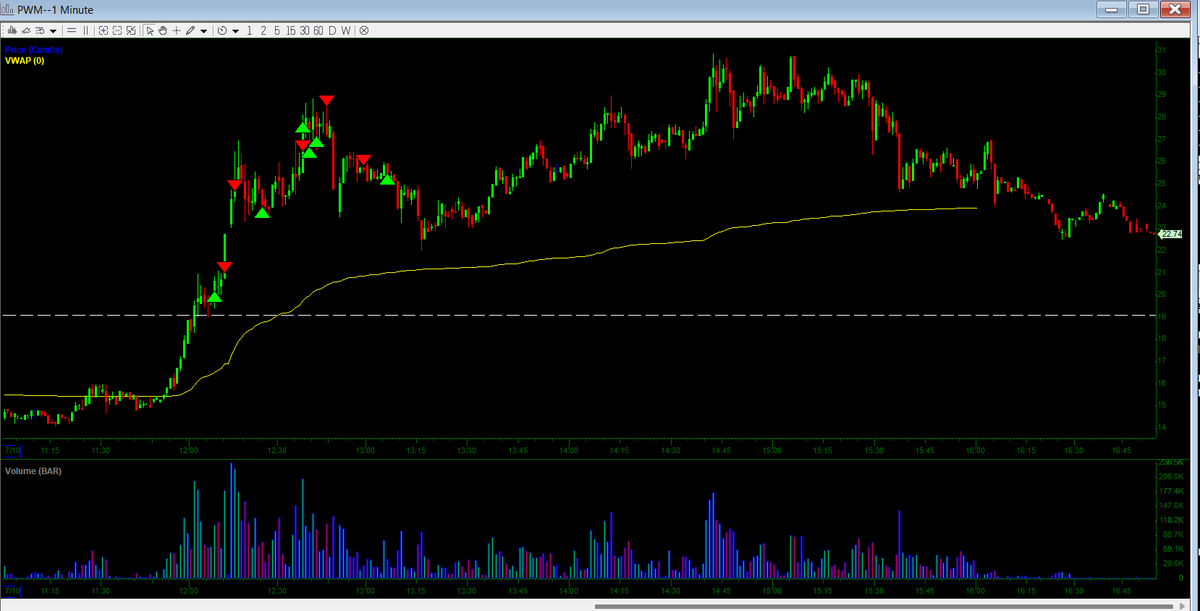Click the horizontal scrollbar thumb
The image size is (1200, 611).
[x=882, y=606]
